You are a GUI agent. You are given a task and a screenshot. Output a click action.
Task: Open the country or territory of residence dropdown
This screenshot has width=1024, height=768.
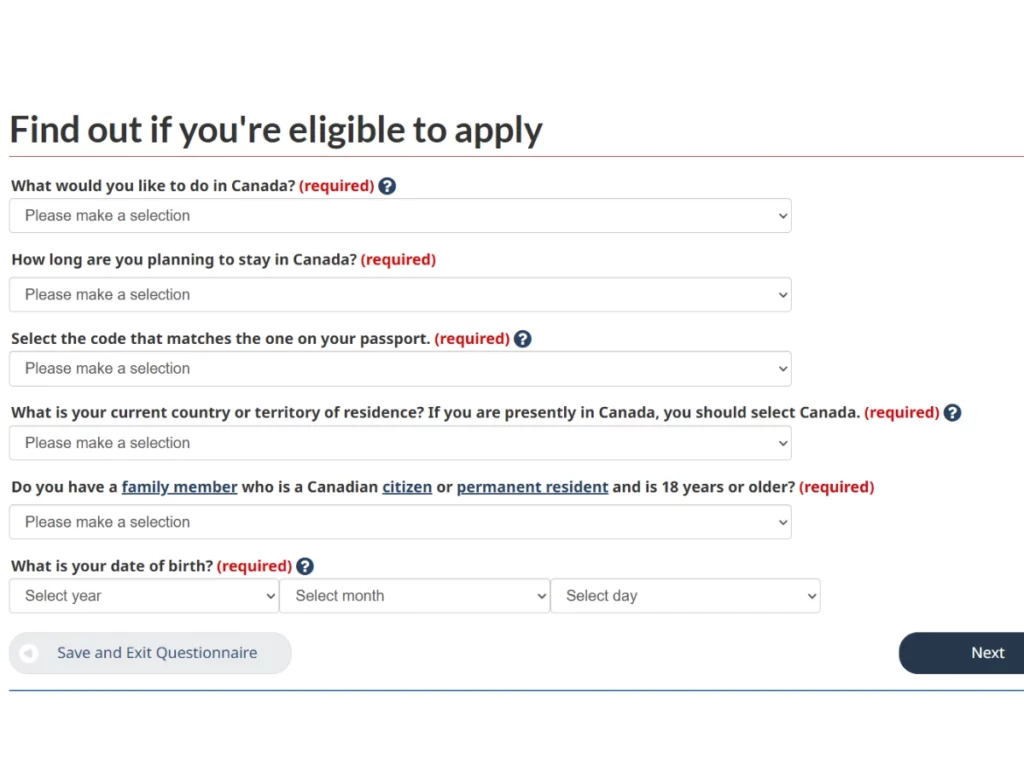pyautogui.click(x=400, y=443)
